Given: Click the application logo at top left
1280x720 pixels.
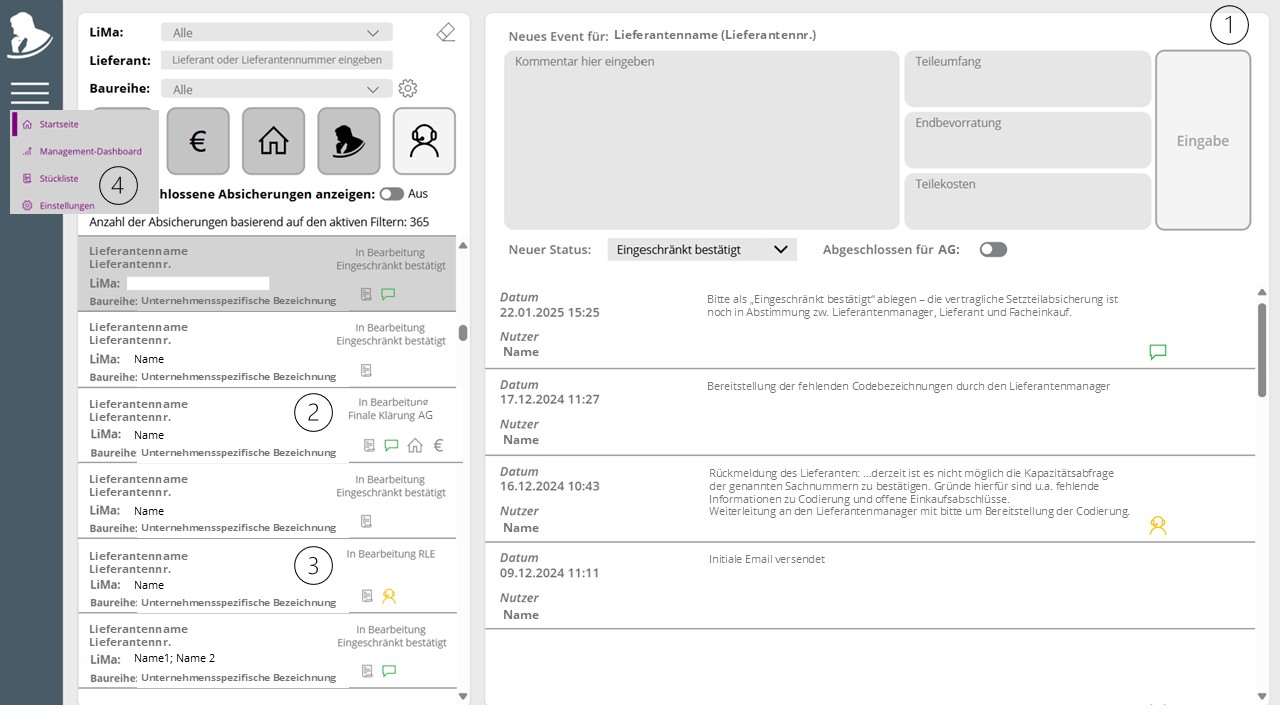Looking at the screenshot, I should tap(30, 33).
